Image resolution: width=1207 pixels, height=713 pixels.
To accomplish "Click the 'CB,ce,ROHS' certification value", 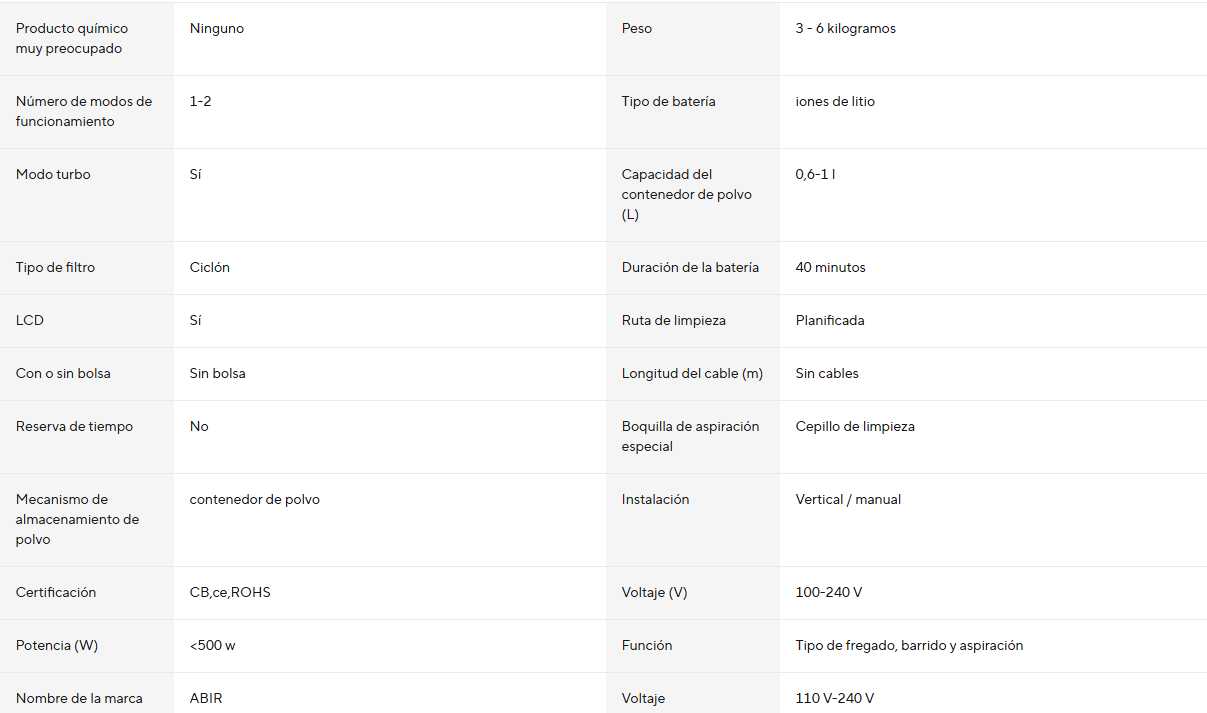I will [x=230, y=592].
